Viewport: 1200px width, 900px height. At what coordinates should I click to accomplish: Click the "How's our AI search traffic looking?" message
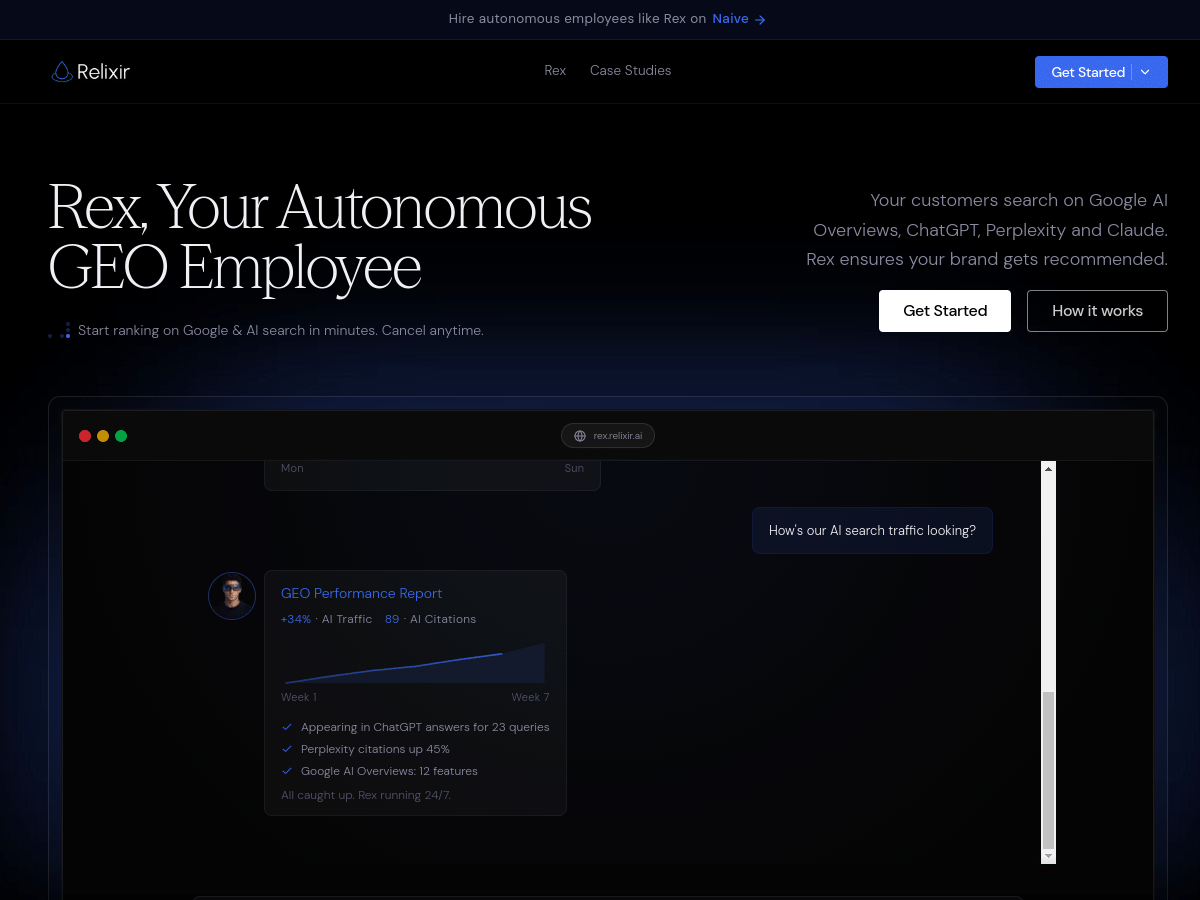(x=872, y=530)
